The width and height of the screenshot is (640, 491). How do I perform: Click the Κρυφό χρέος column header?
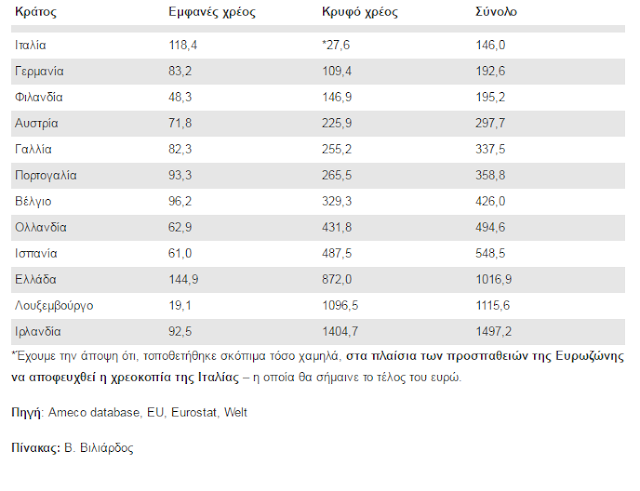360,12
